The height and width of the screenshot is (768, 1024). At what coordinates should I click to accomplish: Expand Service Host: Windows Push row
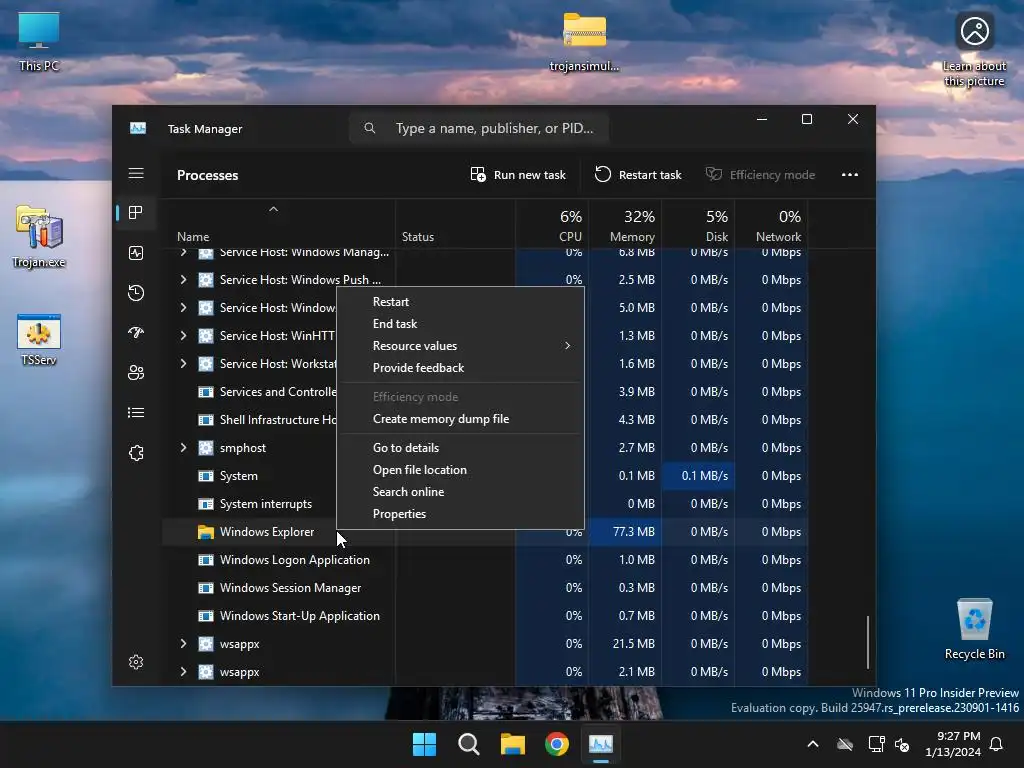[184, 280]
